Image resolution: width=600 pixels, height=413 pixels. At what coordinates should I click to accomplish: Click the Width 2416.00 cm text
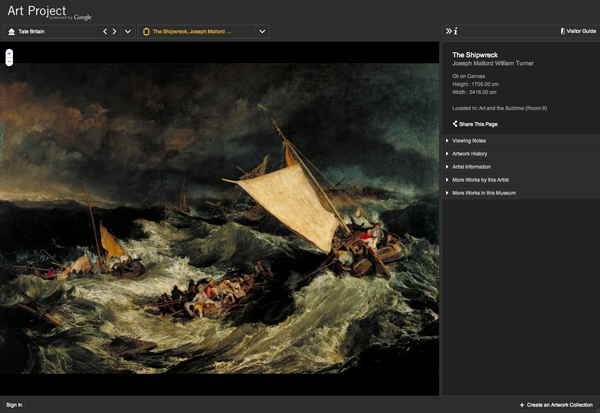(474, 92)
